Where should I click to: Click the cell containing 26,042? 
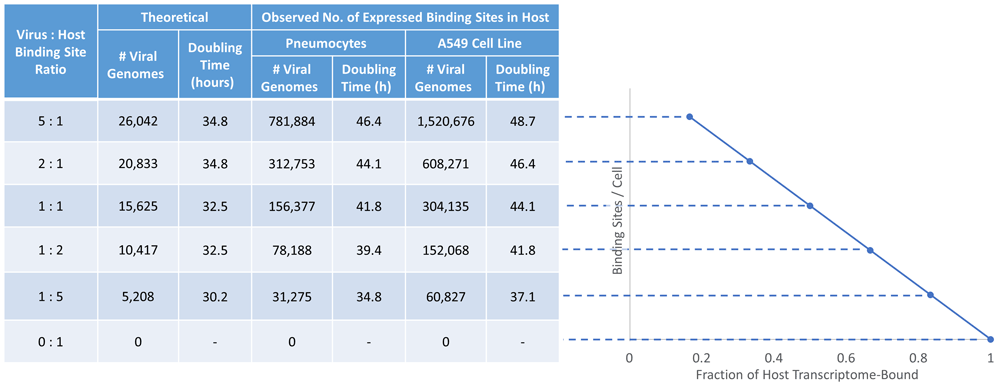click(138, 120)
